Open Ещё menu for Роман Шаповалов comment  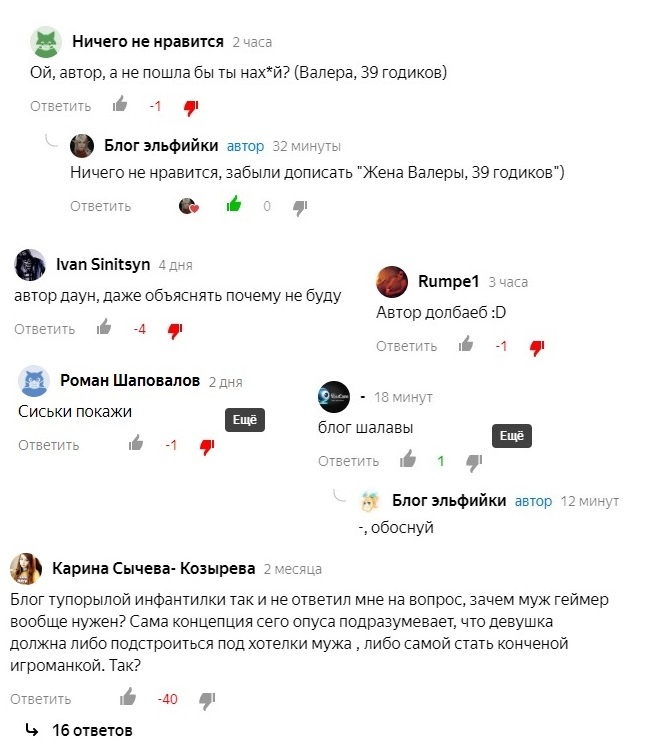[245, 420]
